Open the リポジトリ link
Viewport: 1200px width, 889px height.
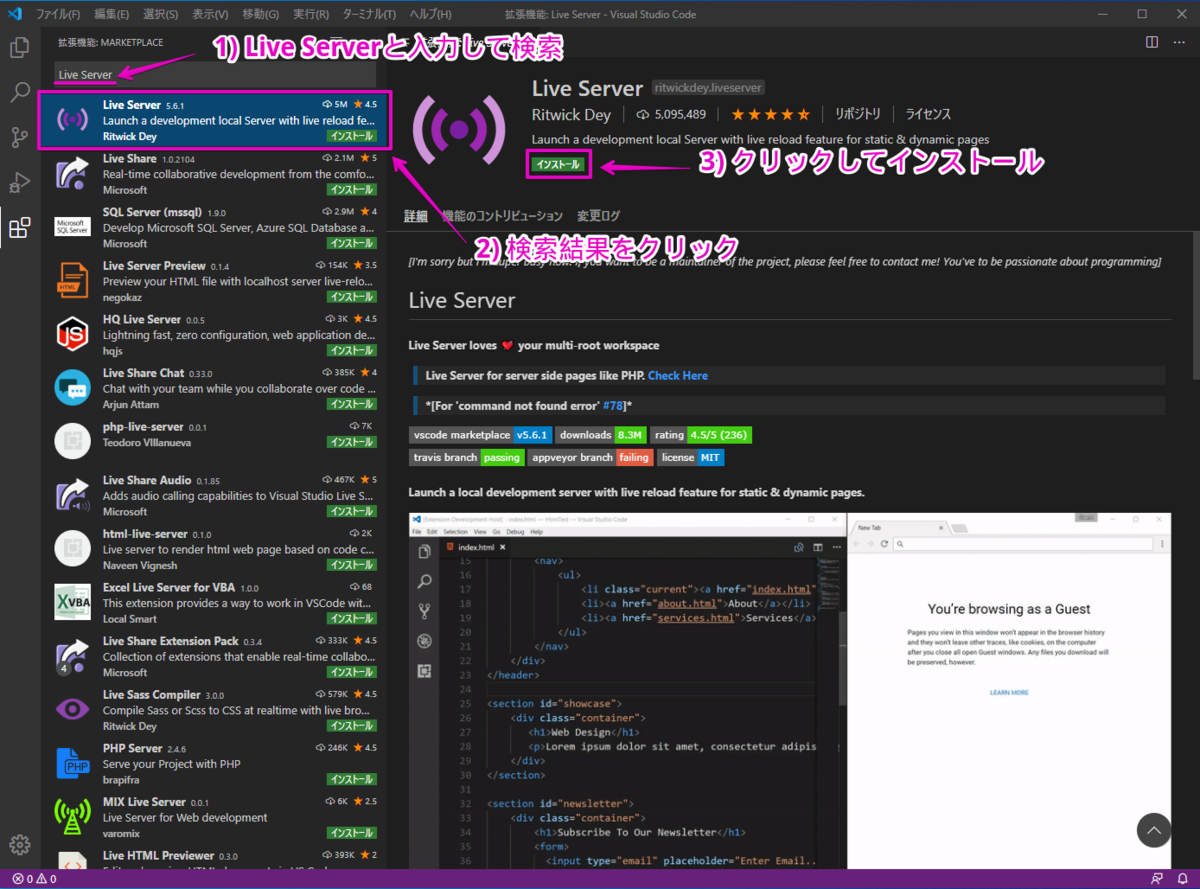pos(858,114)
